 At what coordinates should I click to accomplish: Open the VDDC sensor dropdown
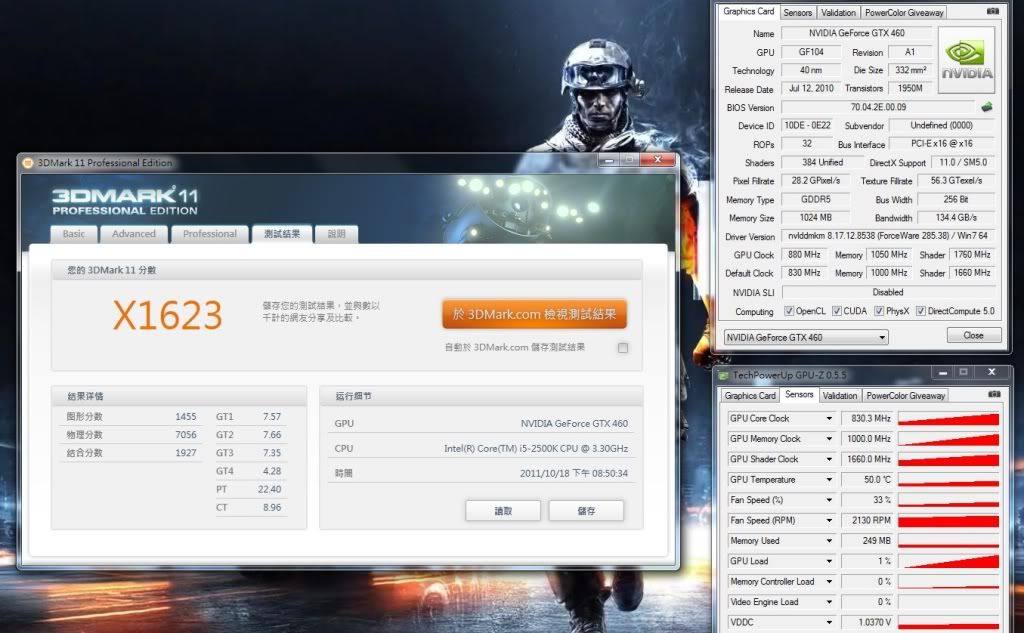coord(829,622)
